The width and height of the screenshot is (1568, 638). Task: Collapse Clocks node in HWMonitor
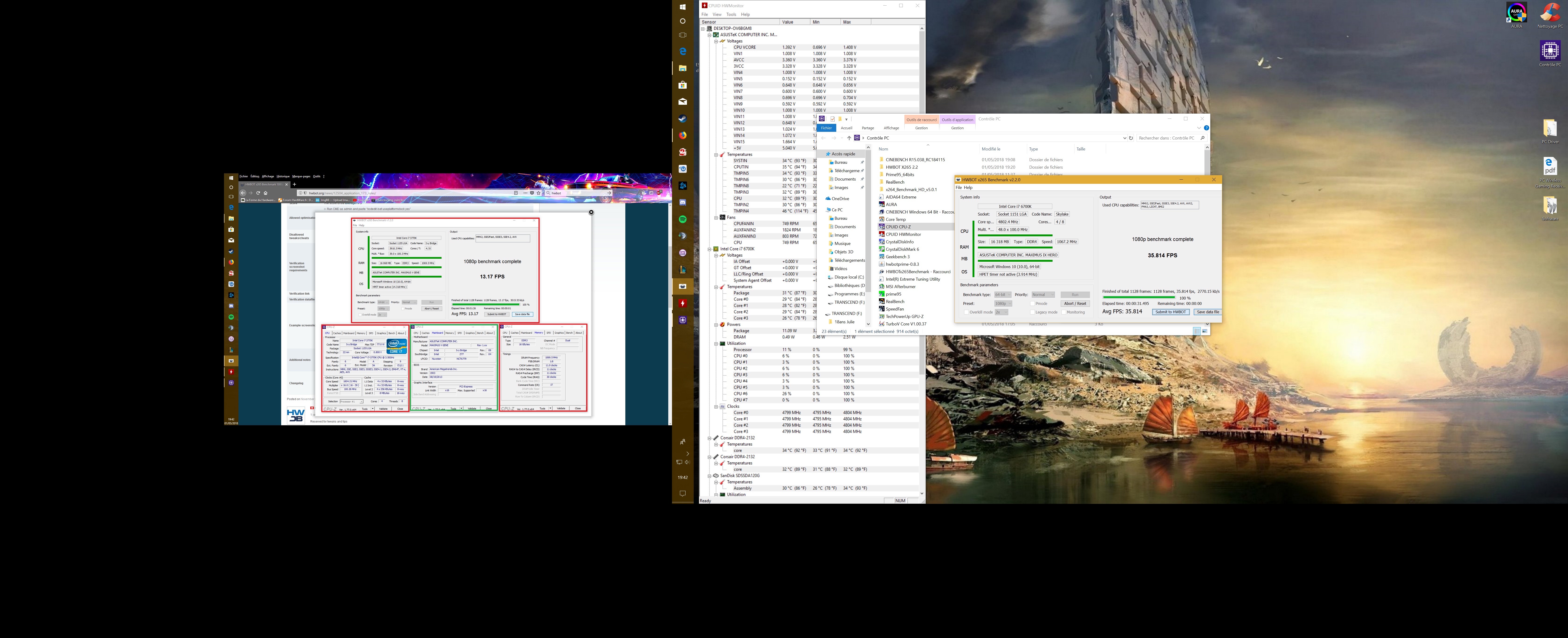click(716, 406)
